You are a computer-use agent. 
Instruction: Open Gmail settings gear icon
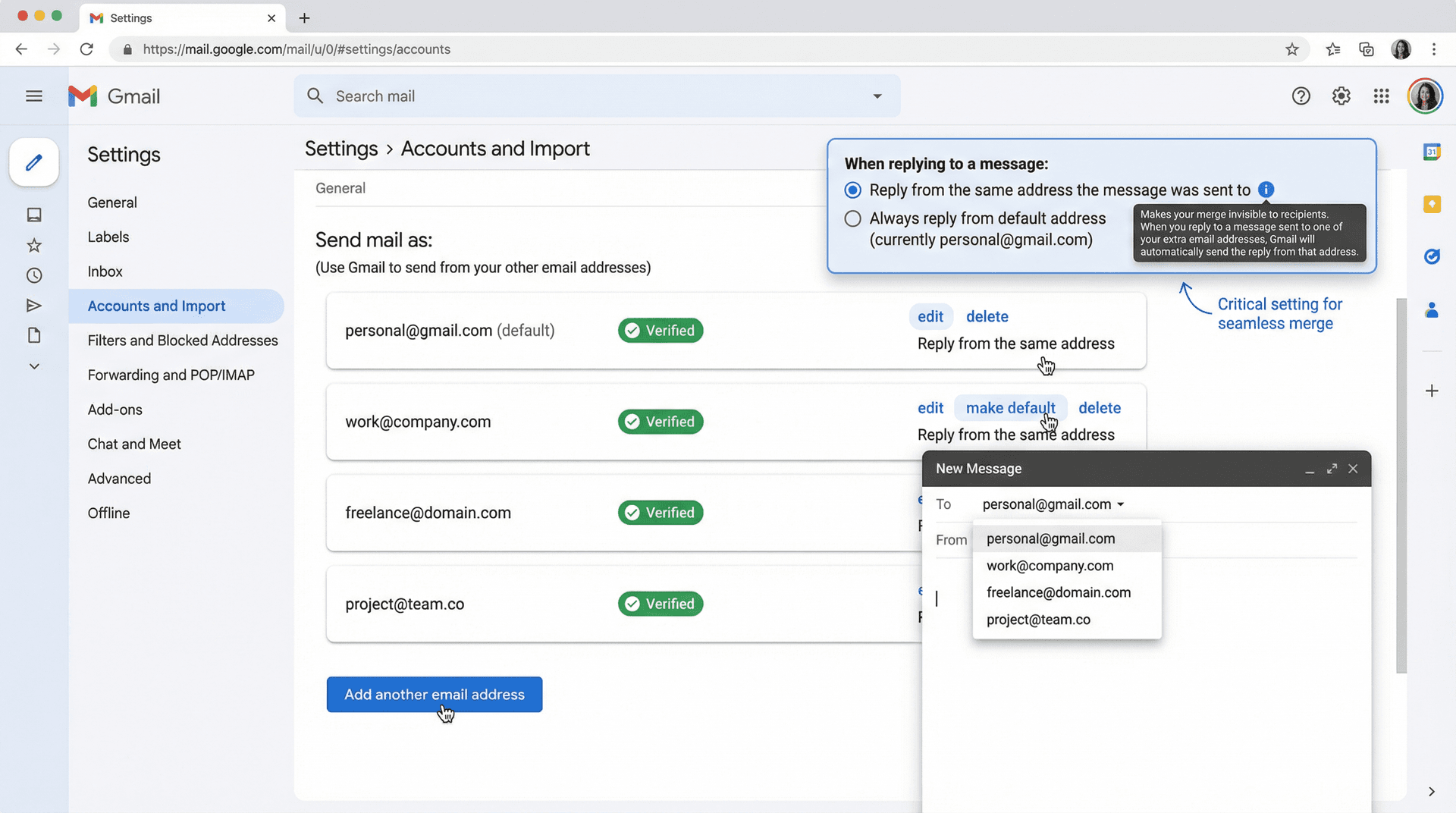pyautogui.click(x=1341, y=96)
